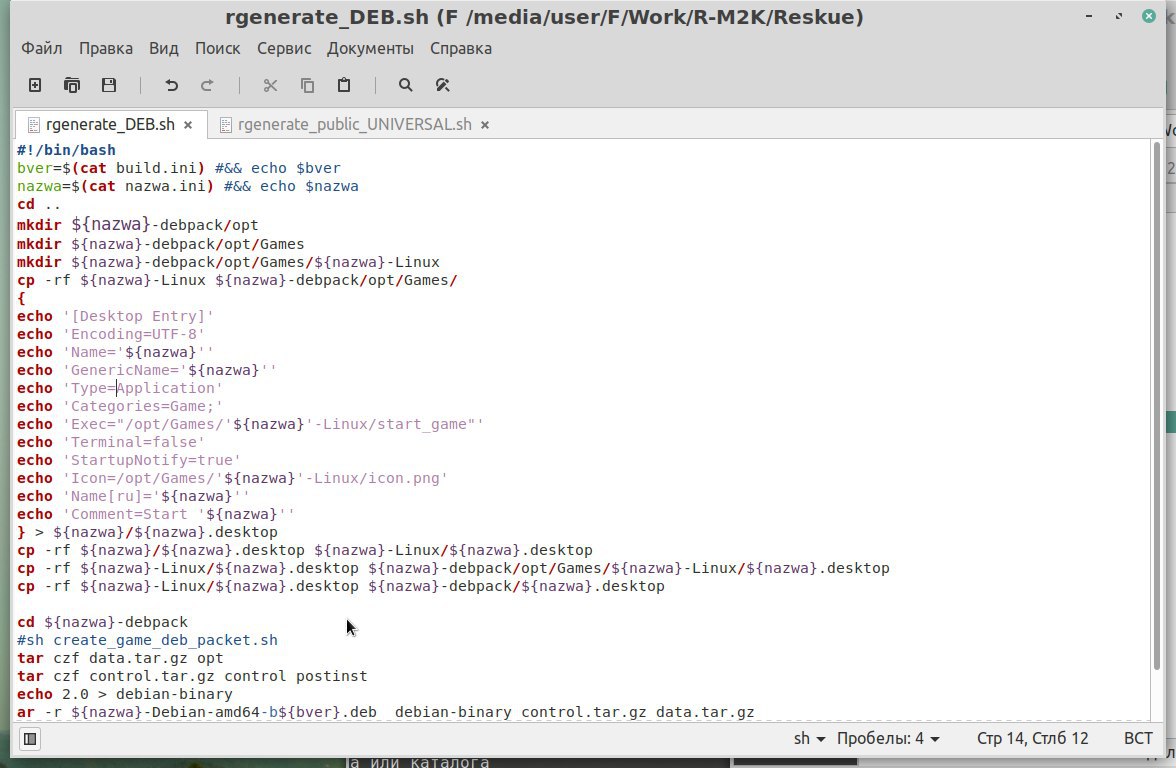Click the vertical scrollbar of the editor
1176x768 pixels.
1156,405
